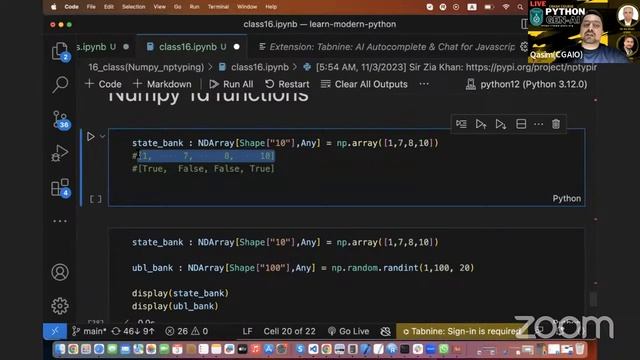The width and height of the screenshot is (640, 360).
Task: Split the cell using cell toolbar icon
Action: coord(521,124)
